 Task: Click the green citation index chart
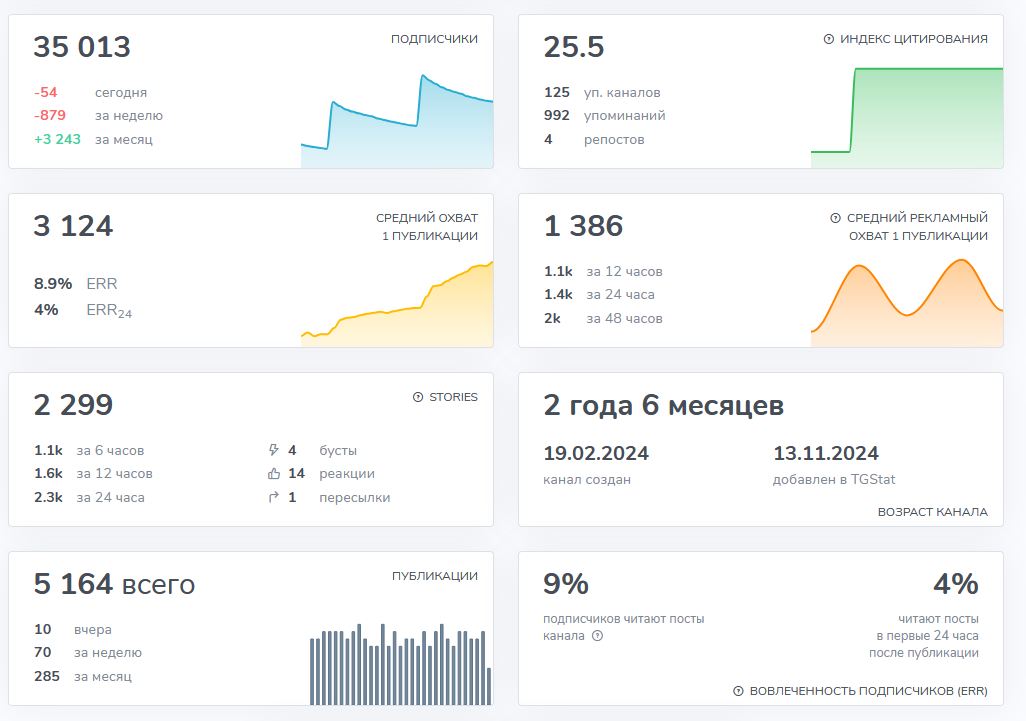907,118
